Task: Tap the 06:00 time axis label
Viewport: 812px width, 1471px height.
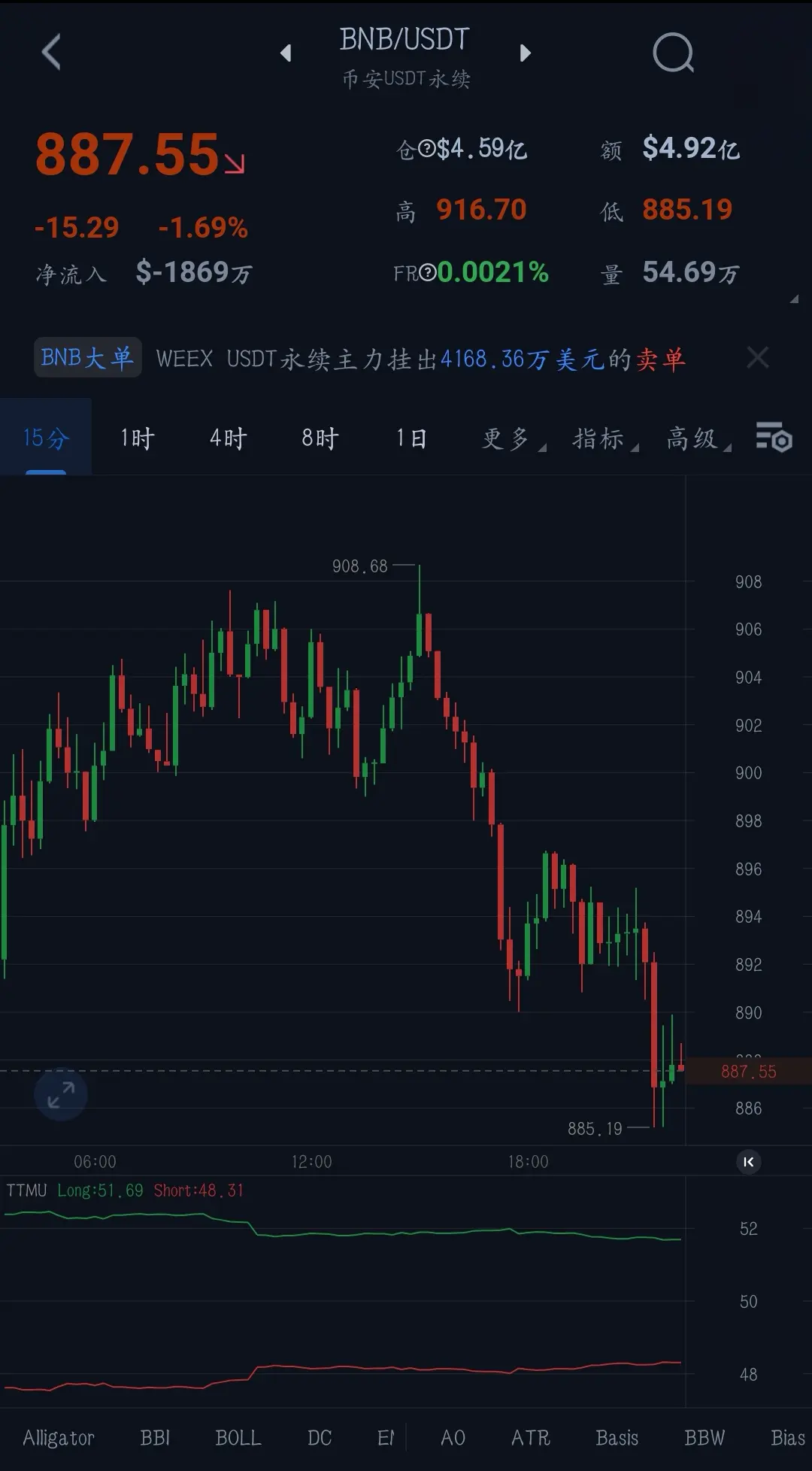Action: point(95,1162)
